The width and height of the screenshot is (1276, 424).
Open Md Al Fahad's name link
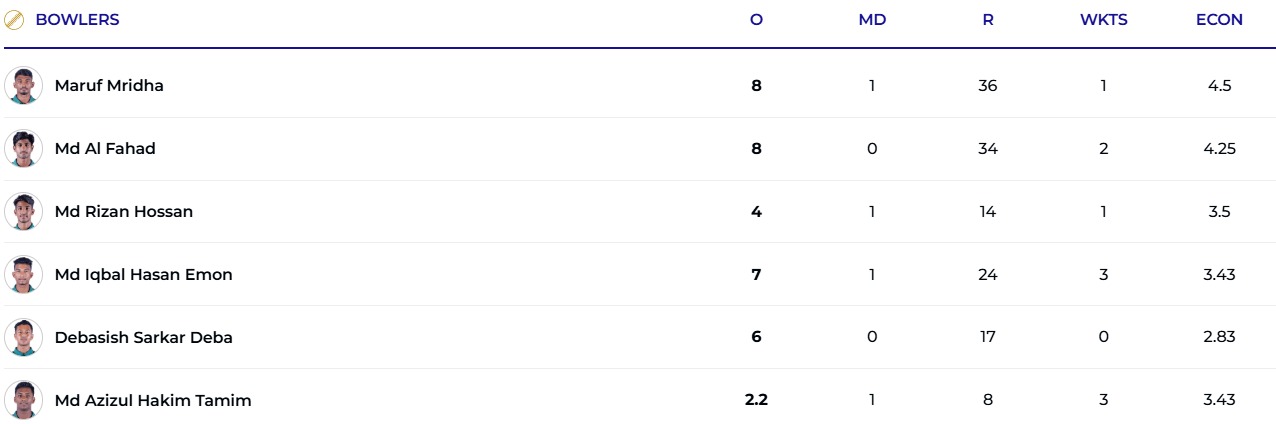point(105,149)
